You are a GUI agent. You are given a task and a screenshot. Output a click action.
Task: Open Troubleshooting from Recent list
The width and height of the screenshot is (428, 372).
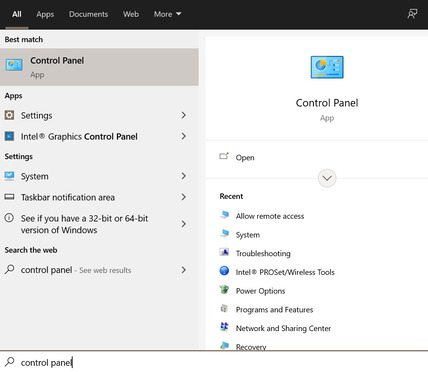[263, 253]
